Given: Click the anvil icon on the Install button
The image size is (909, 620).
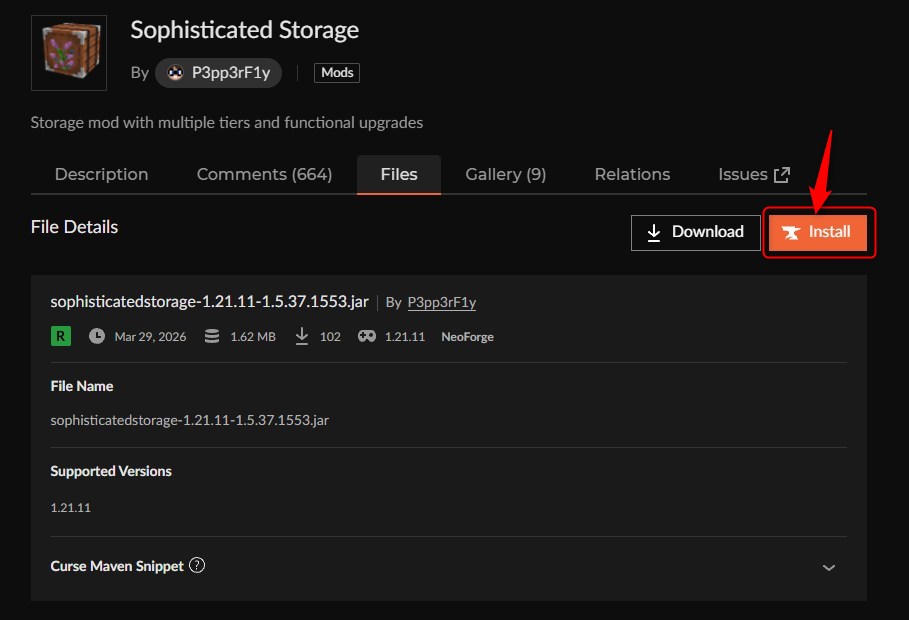Looking at the screenshot, I should 791,232.
